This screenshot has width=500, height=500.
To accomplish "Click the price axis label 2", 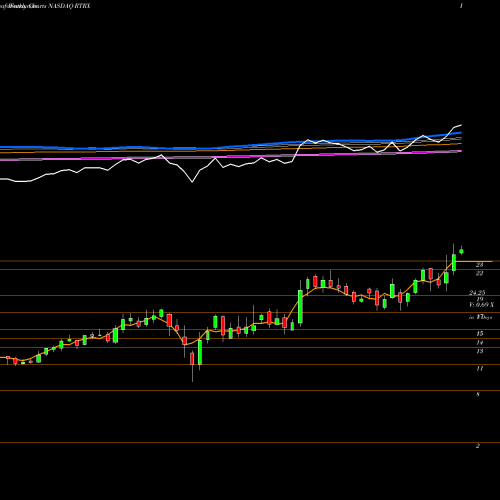I will [x=478, y=446].
